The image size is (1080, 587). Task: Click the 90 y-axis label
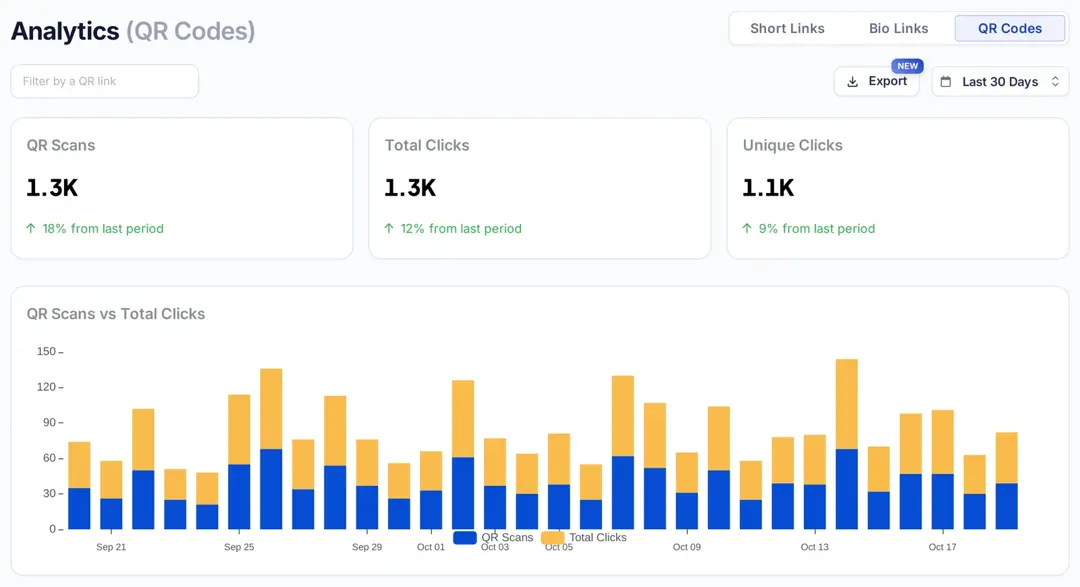(x=49, y=422)
